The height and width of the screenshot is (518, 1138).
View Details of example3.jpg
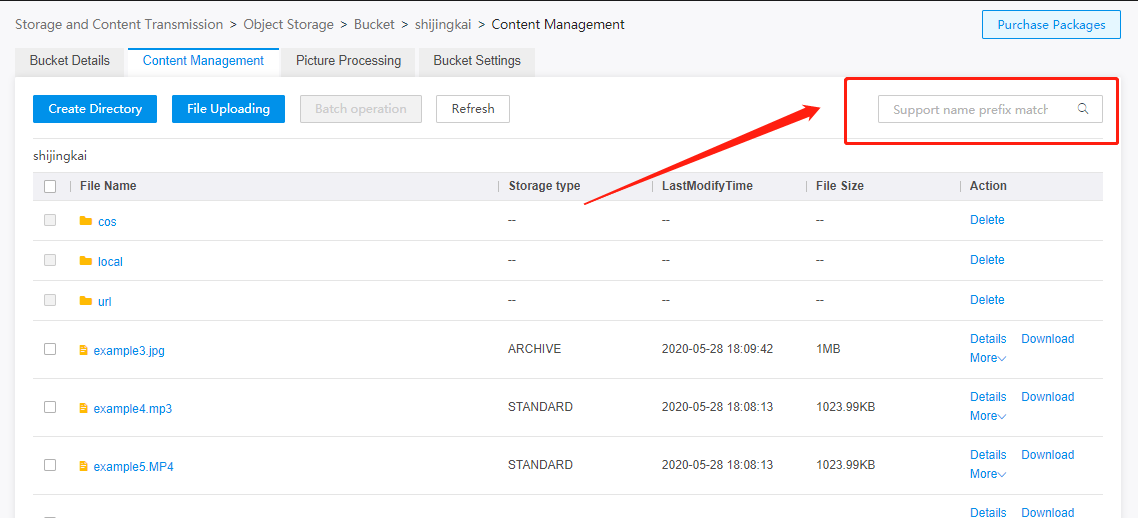click(x=988, y=339)
